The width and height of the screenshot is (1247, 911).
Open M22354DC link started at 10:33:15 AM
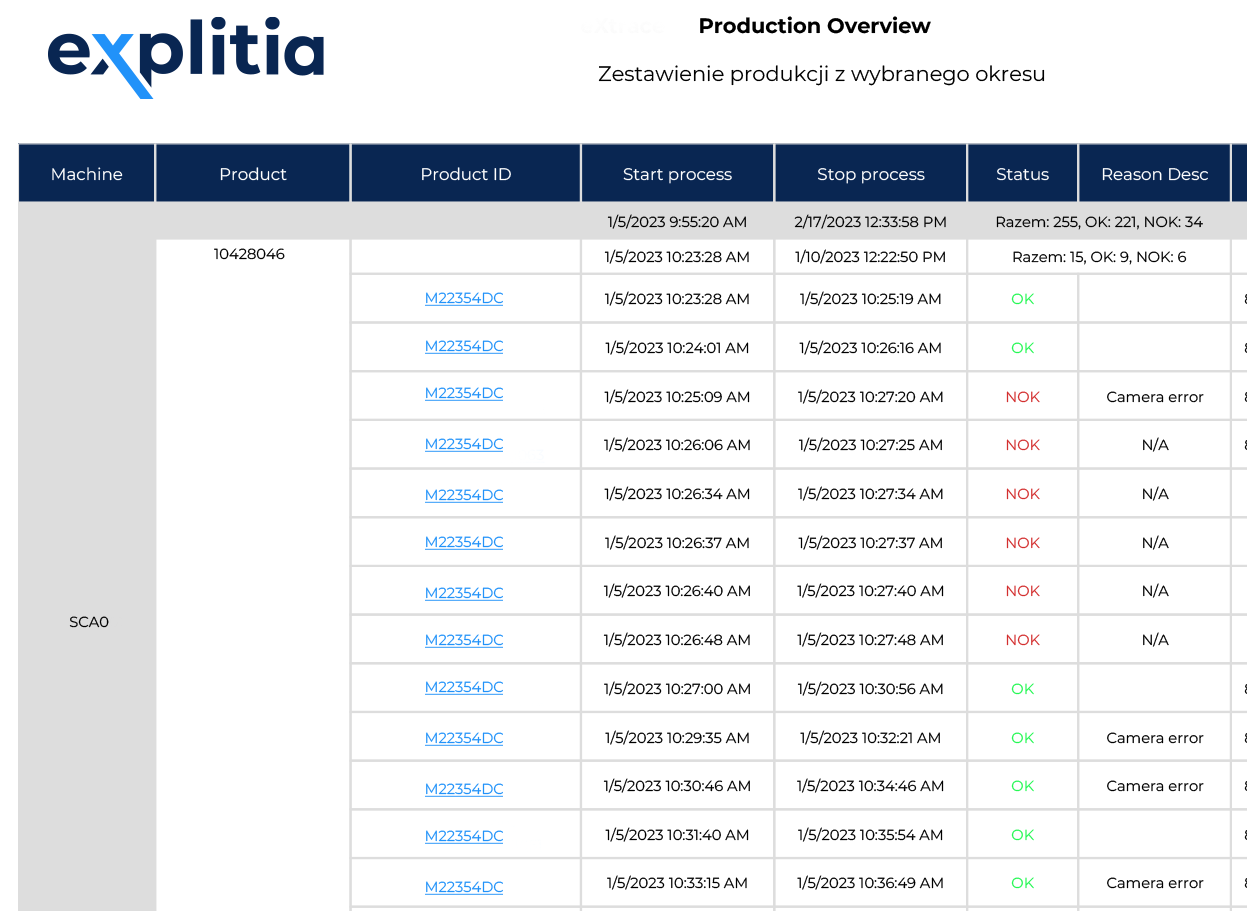464,887
